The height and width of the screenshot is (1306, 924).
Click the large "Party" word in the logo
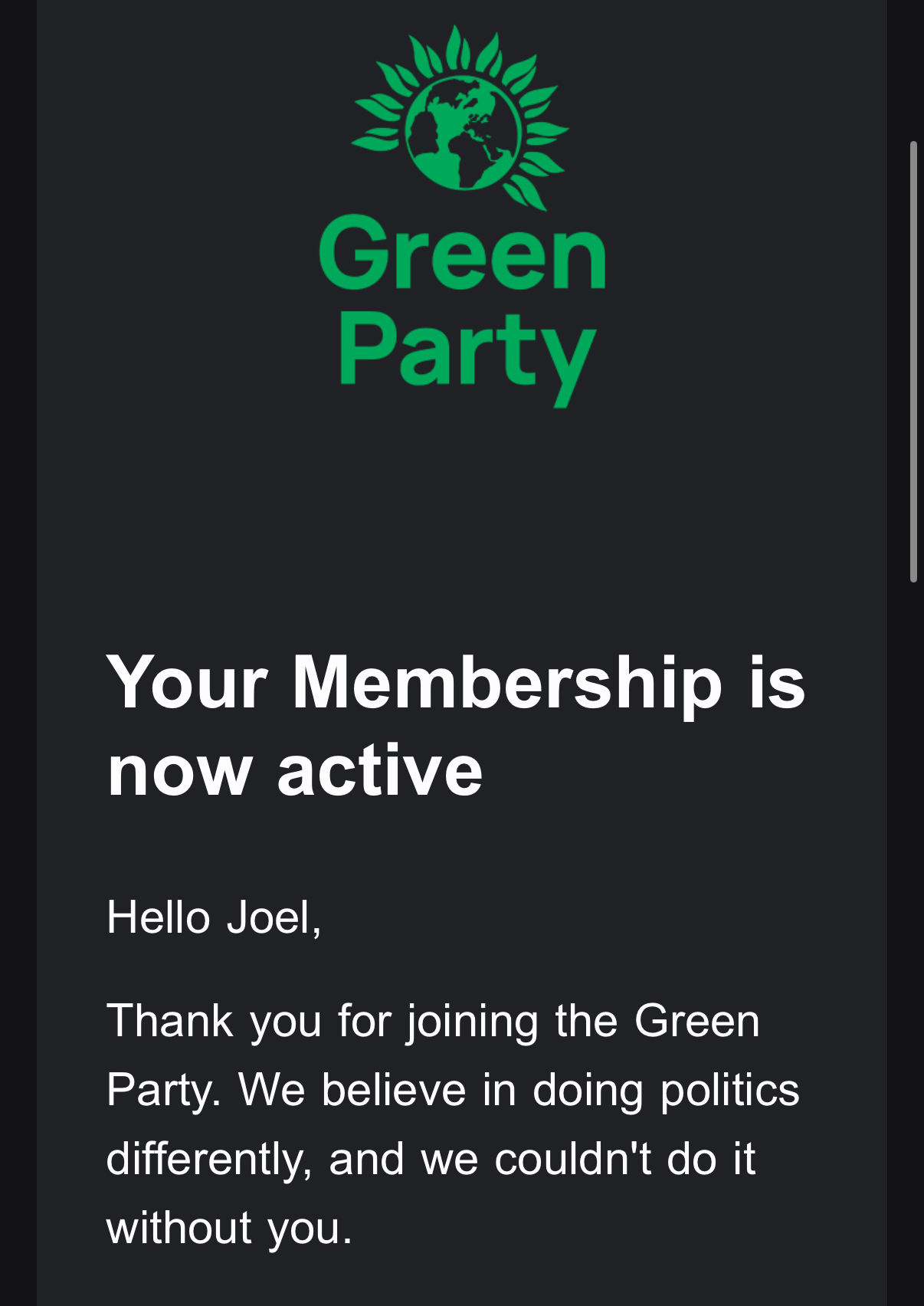click(467, 353)
